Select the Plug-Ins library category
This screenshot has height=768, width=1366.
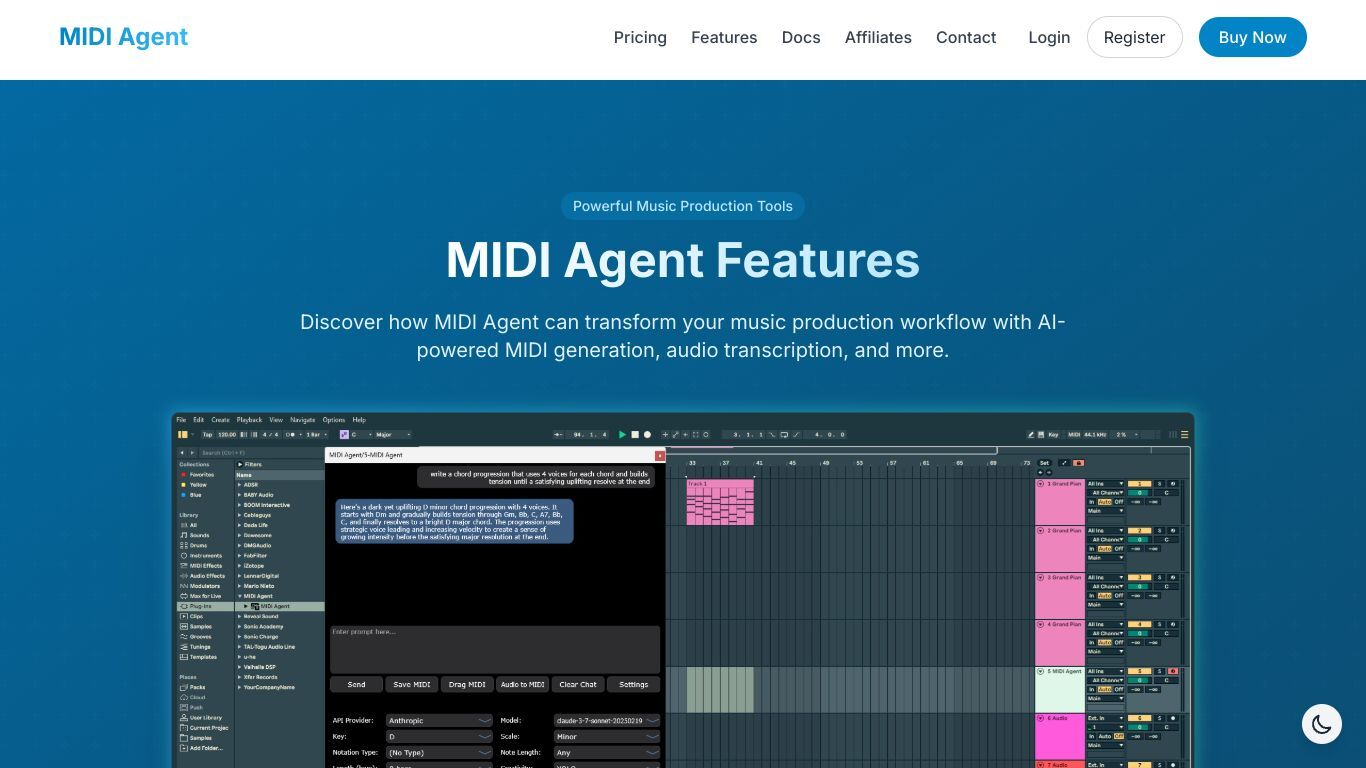pos(205,606)
